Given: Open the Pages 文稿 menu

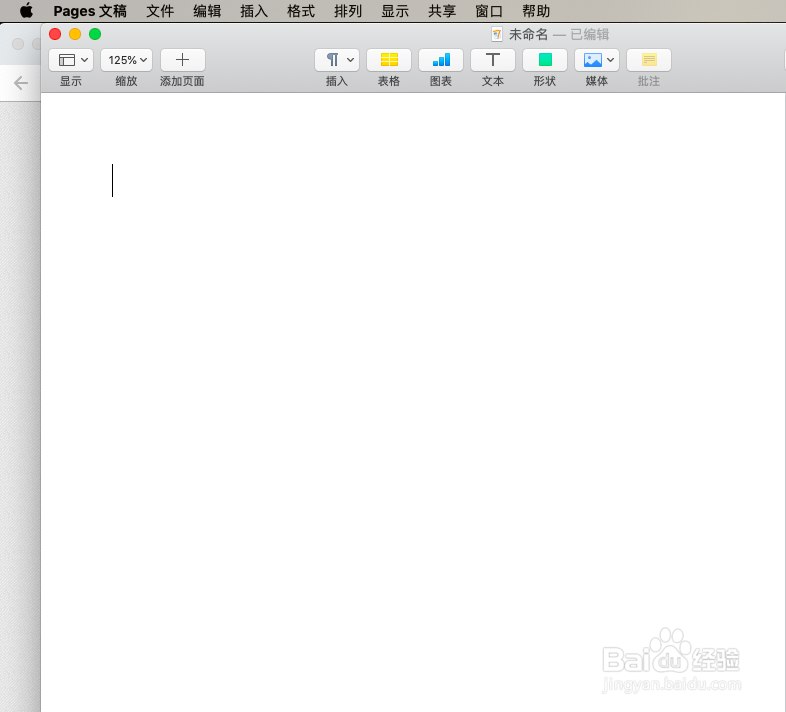Looking at the screenshot, I should coord(90,11).
